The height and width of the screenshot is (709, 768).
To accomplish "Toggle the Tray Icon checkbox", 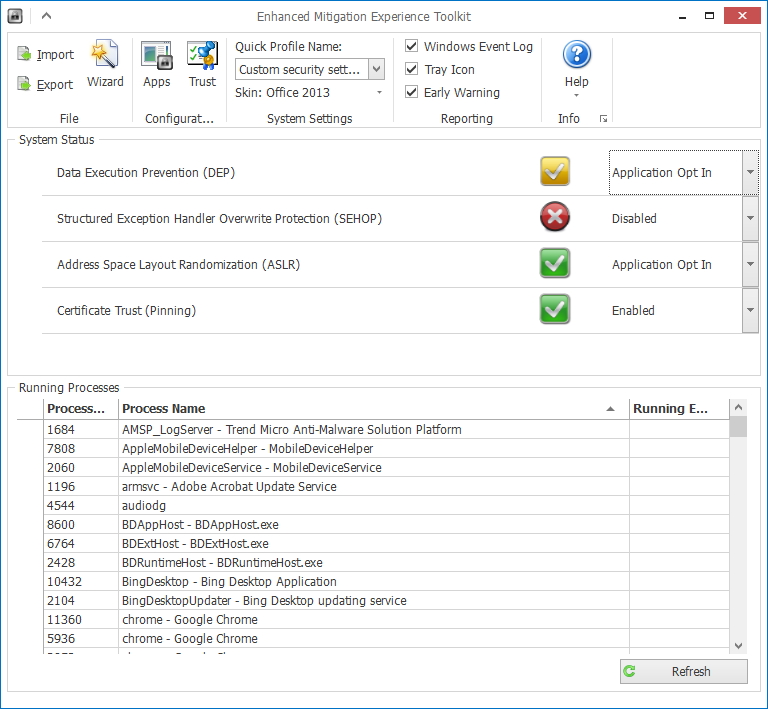I will [x=411, y=69].
